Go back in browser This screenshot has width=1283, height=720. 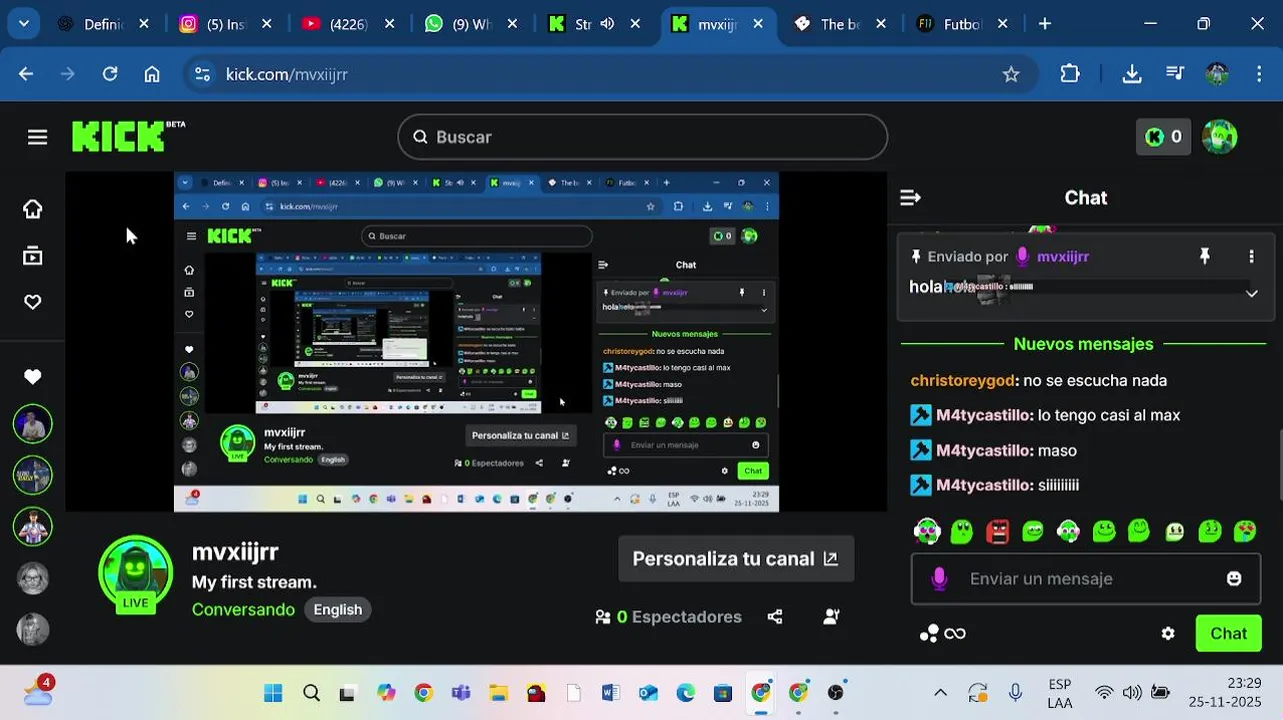coord(26,74)
